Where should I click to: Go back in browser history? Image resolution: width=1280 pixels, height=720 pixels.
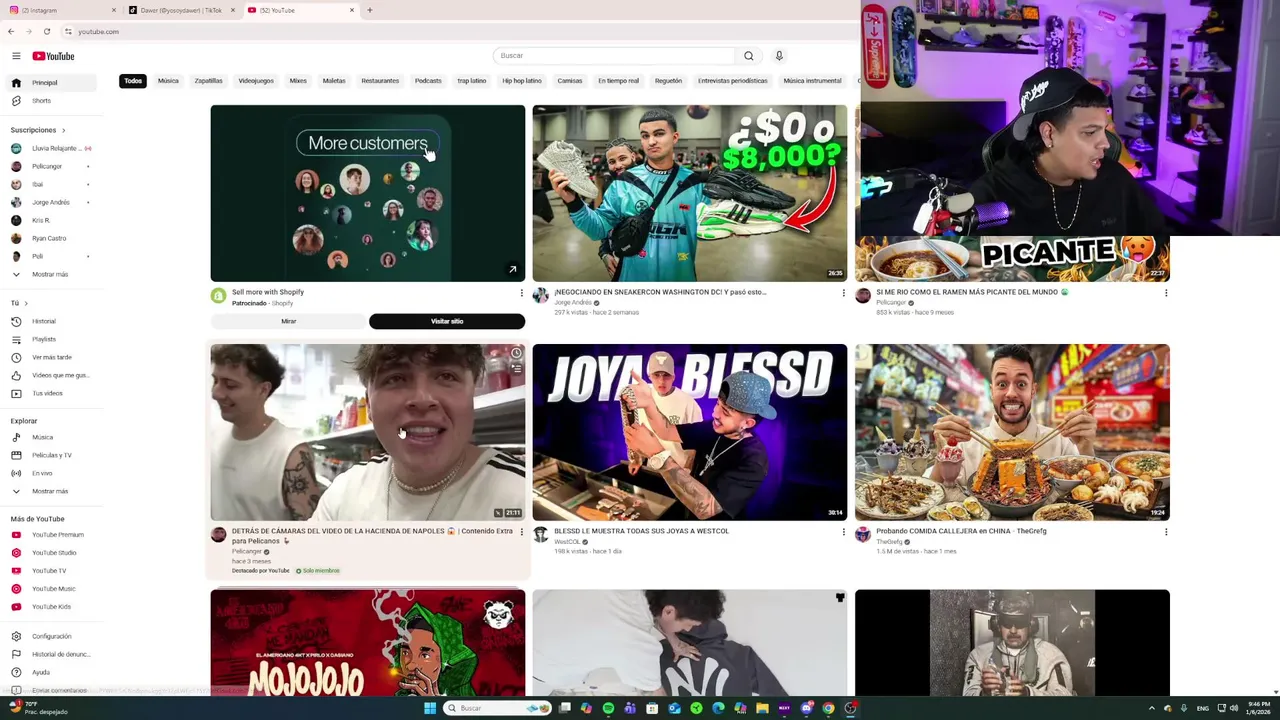click(10, 32)
